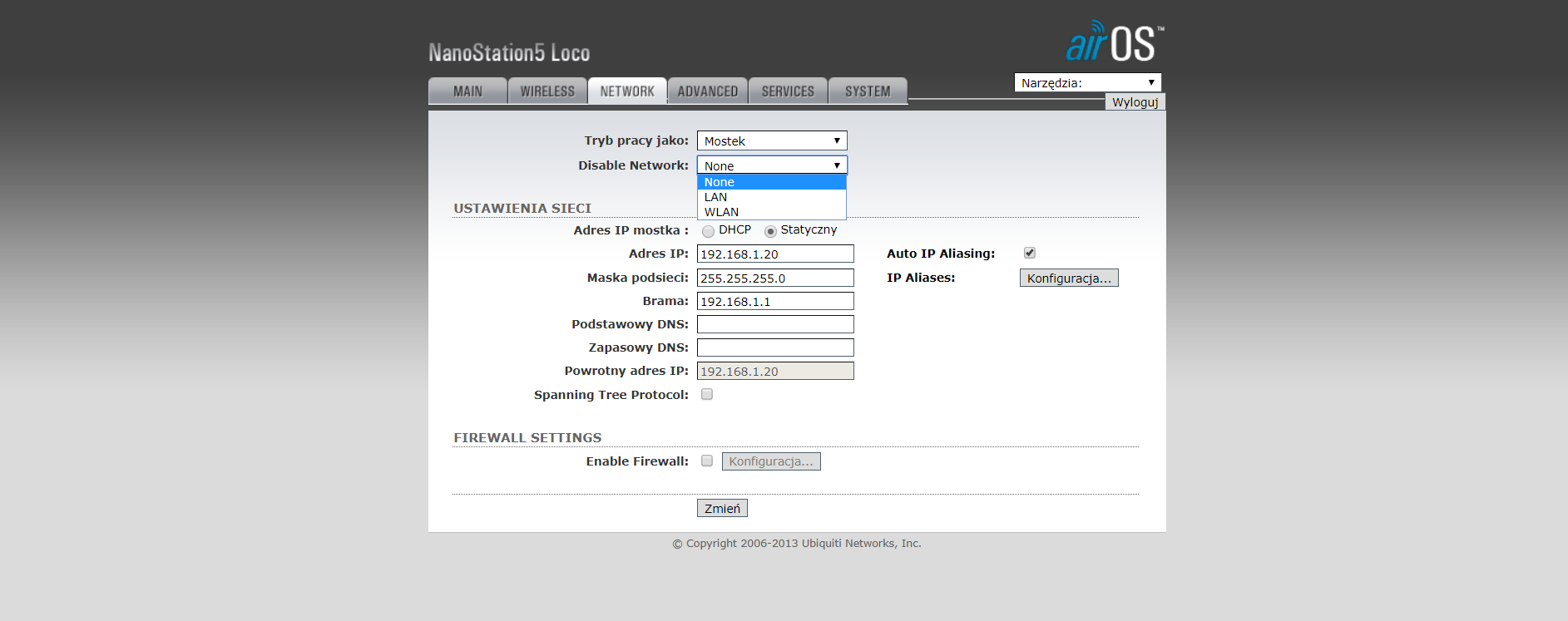The image size is (1568, 621).
Task: Click the Adres IP mostka label
Action: click(x=631, y=230)
